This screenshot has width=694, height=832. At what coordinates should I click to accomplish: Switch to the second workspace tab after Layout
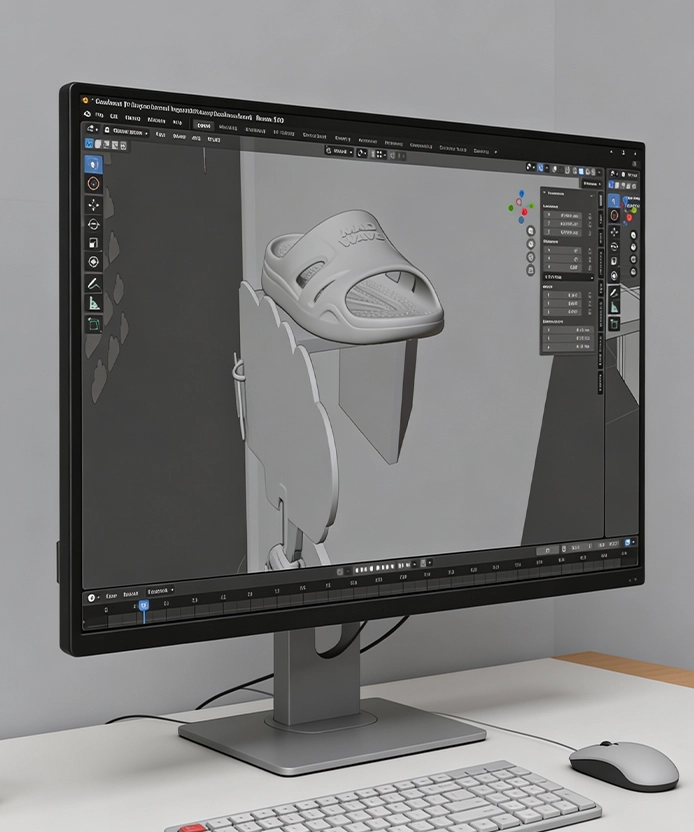coord(228,127)
